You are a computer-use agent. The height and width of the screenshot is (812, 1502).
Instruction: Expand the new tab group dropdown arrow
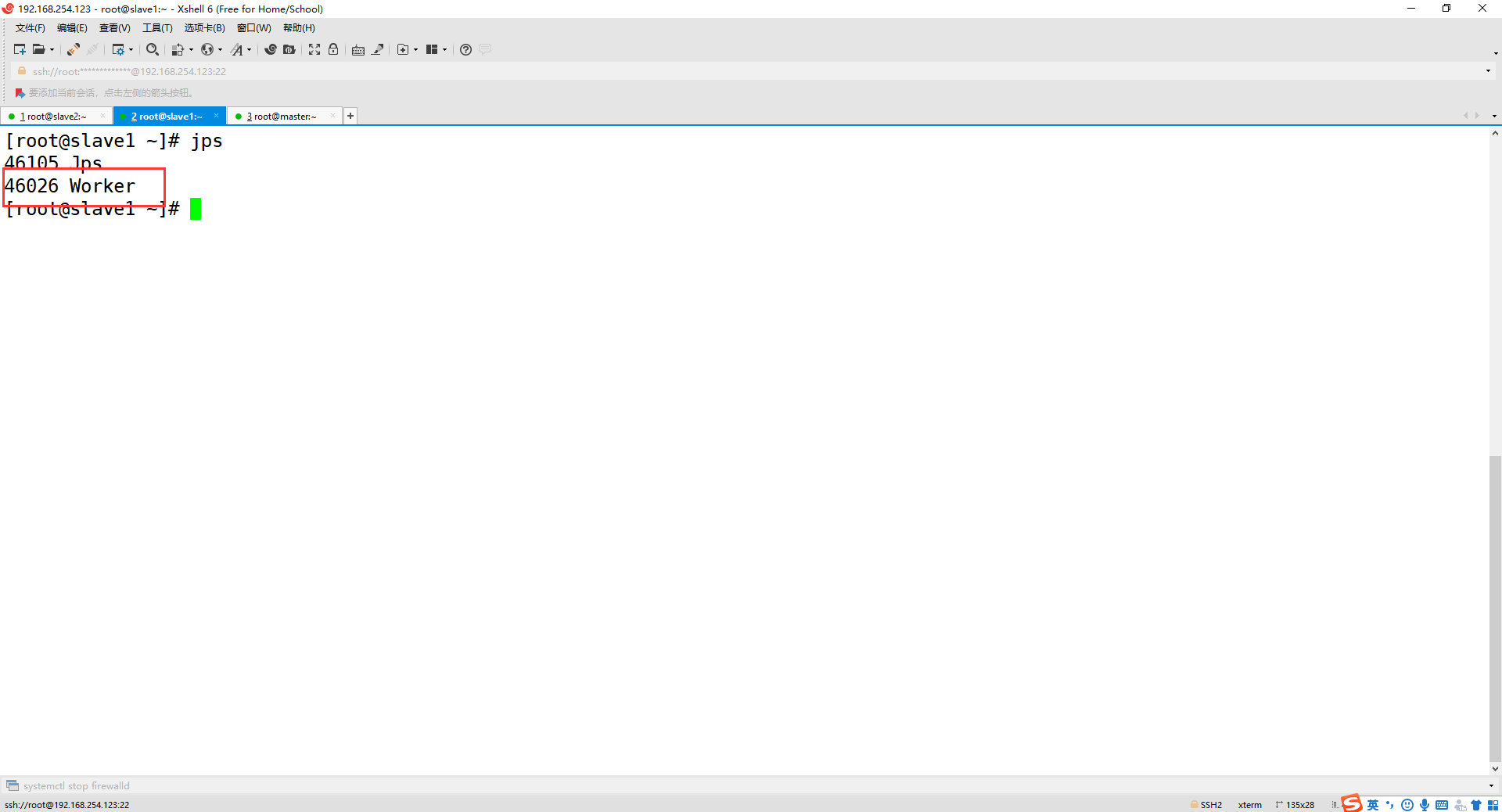click(x=415, y=50)
